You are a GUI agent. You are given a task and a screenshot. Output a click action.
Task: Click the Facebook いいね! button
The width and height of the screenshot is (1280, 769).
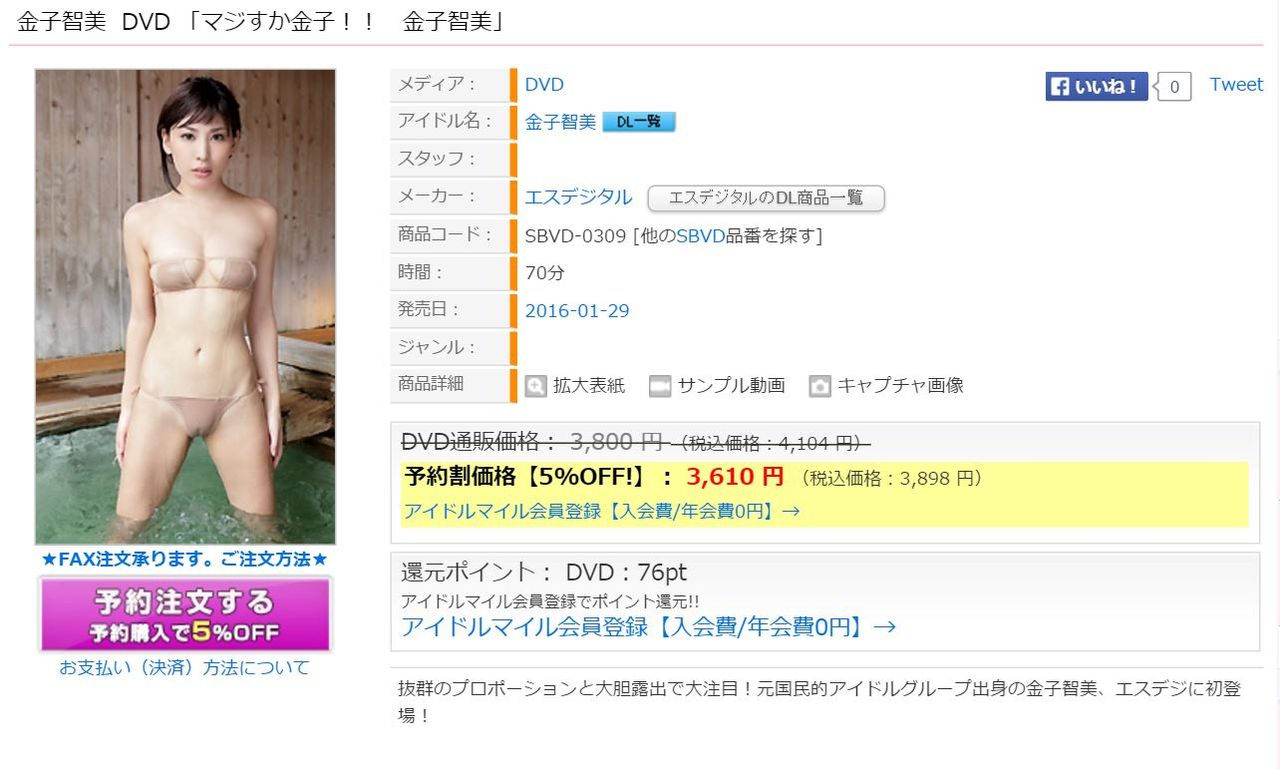1097,86
